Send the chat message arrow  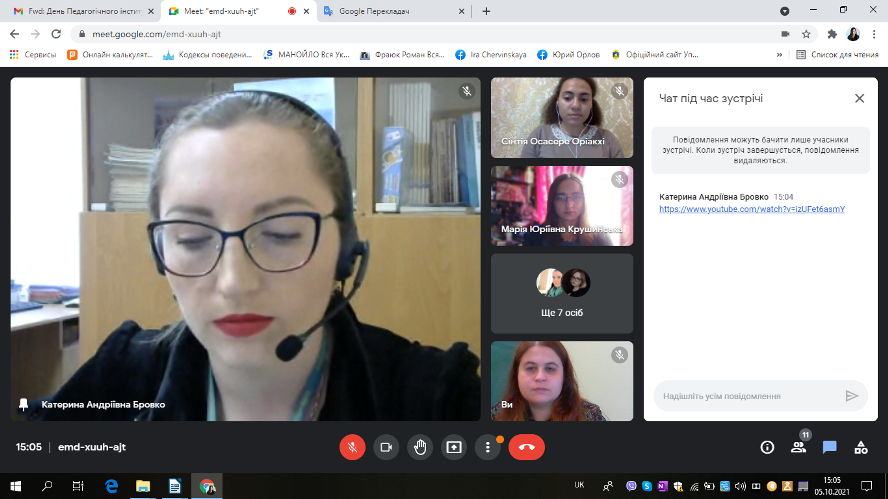[851, 396]
